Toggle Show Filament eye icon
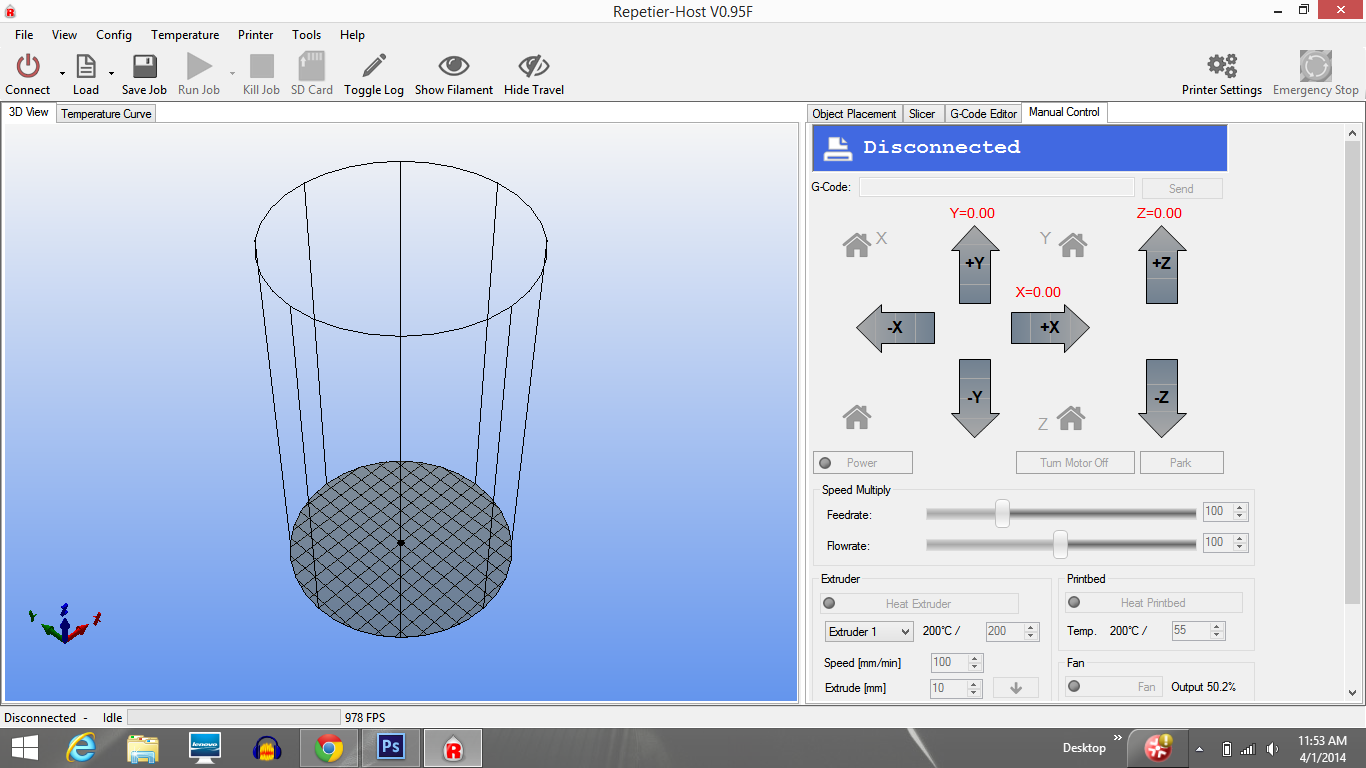This screenshot has width=1366, height=768. pos(454,67)
